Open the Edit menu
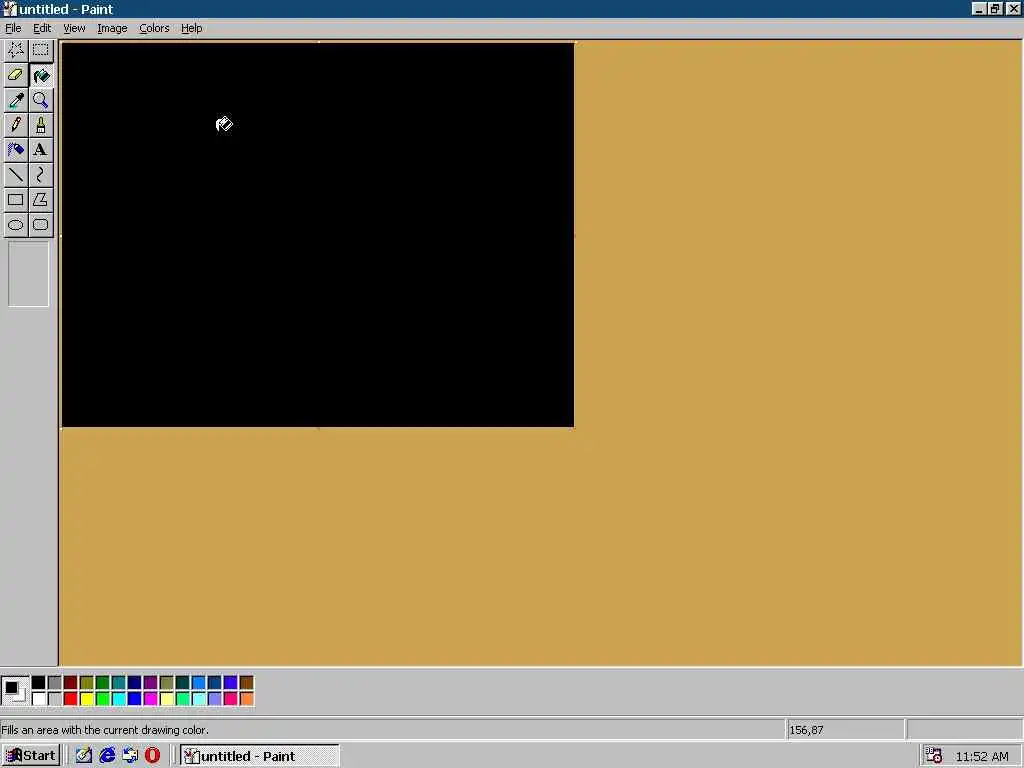1024x768 pixels. 42,28
